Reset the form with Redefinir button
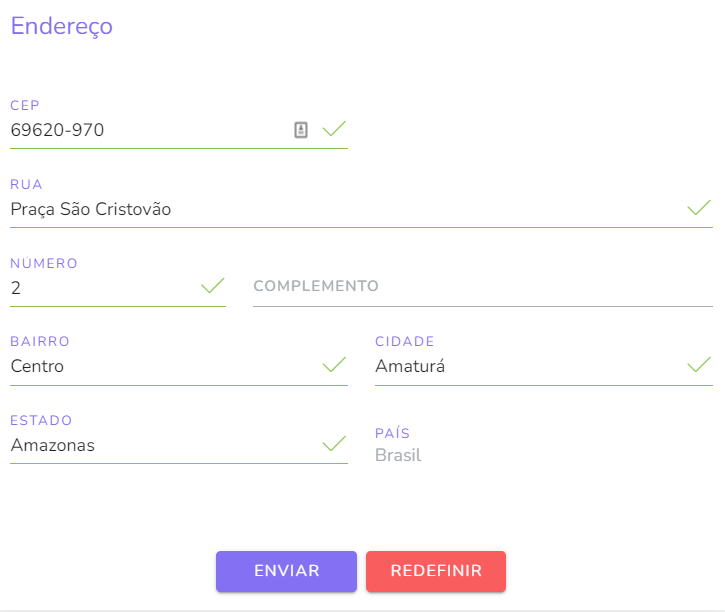 tap(436, 571)
